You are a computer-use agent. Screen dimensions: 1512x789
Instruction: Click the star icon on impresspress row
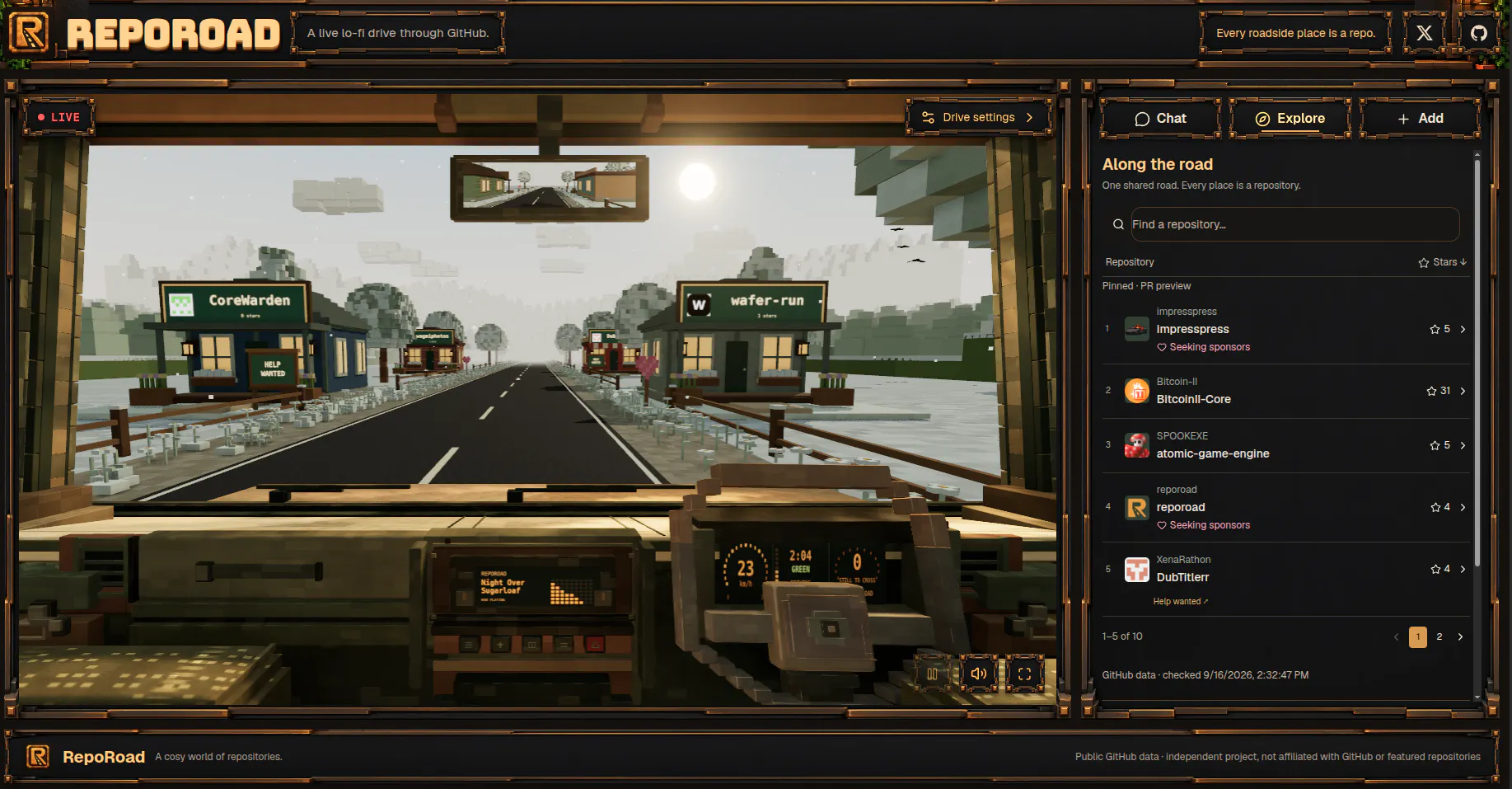1435,329
